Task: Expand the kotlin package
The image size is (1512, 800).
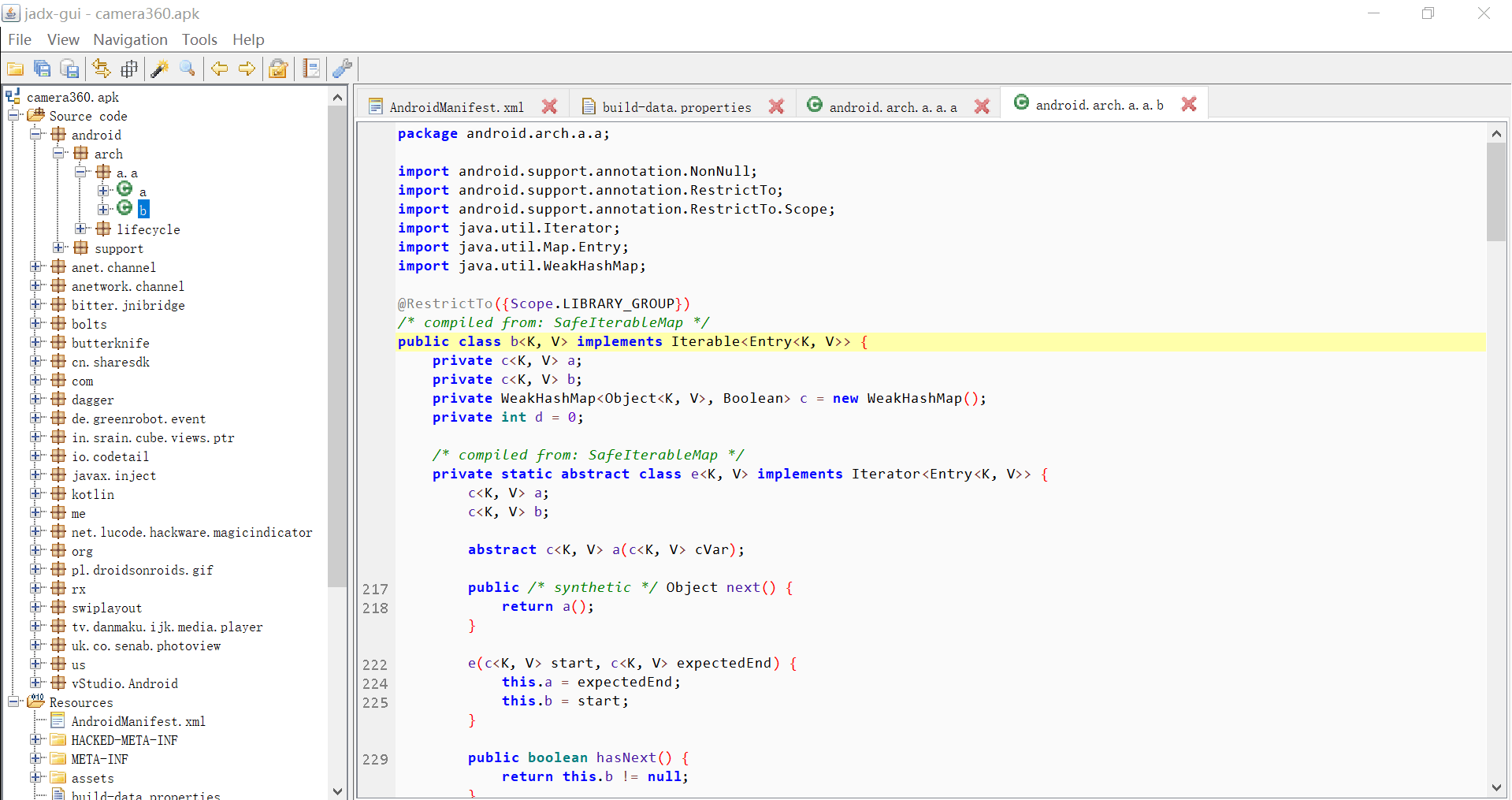Action: 35,493
